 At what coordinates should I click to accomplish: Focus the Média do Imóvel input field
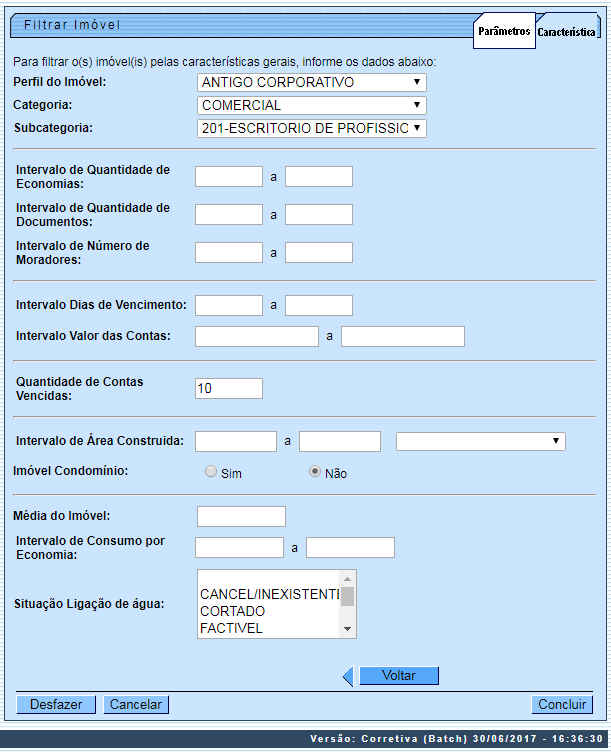click(x=241, y=516)
